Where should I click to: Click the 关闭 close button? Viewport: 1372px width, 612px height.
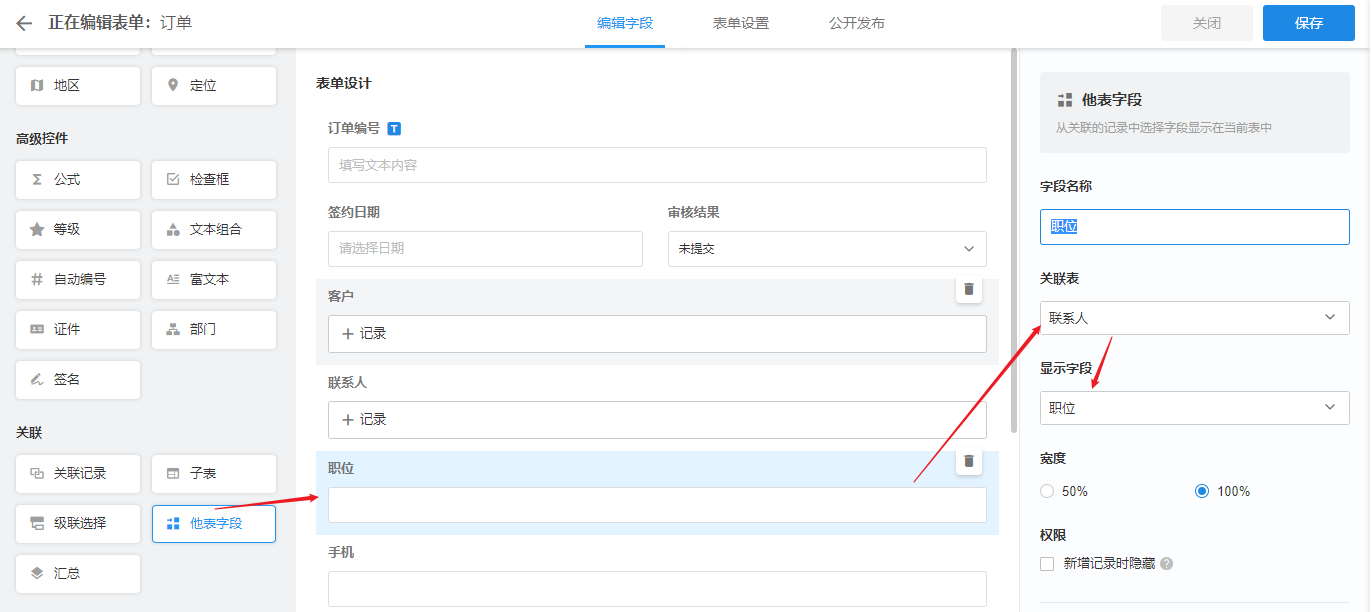point(1207,23)
